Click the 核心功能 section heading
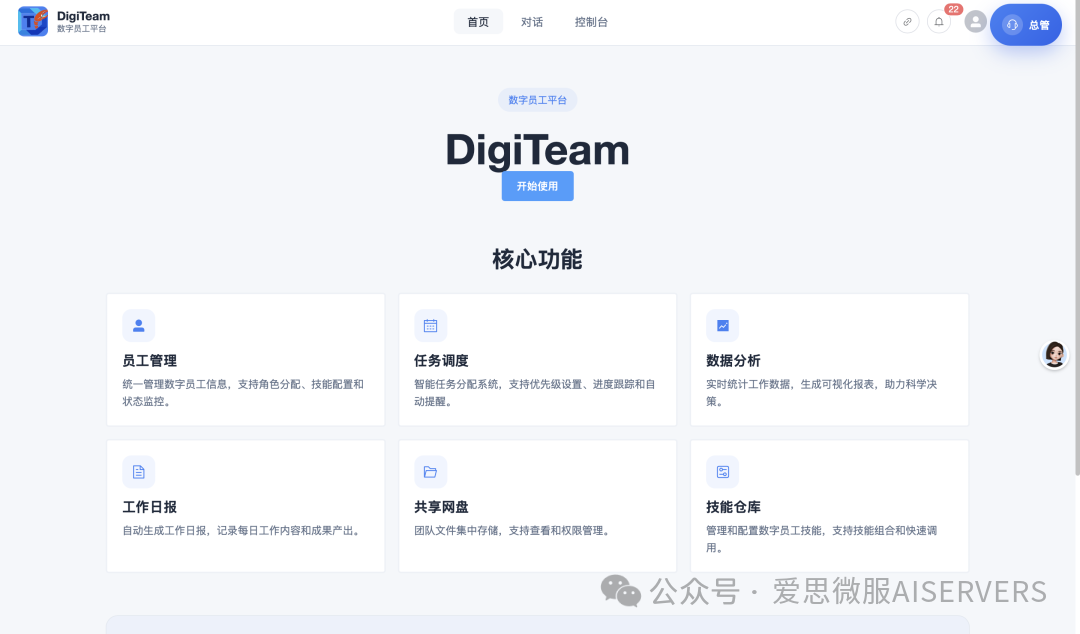 tap(537, 260)
